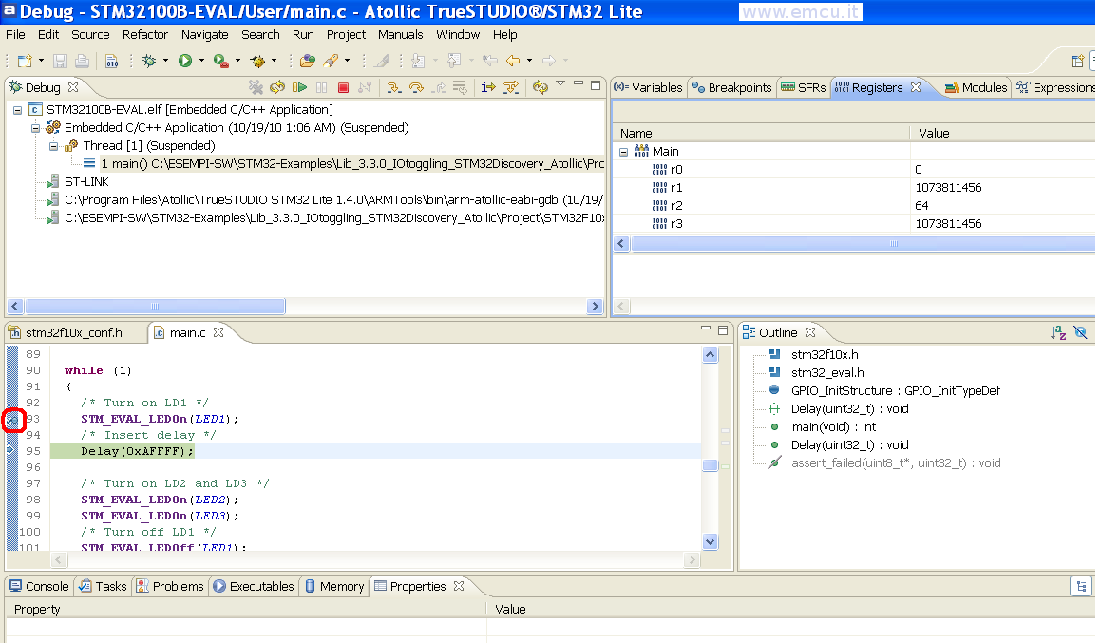Viewport: 1095px width, 643px height.
Task: Collapse the Main register group
Action: click(x=624, y=152)
